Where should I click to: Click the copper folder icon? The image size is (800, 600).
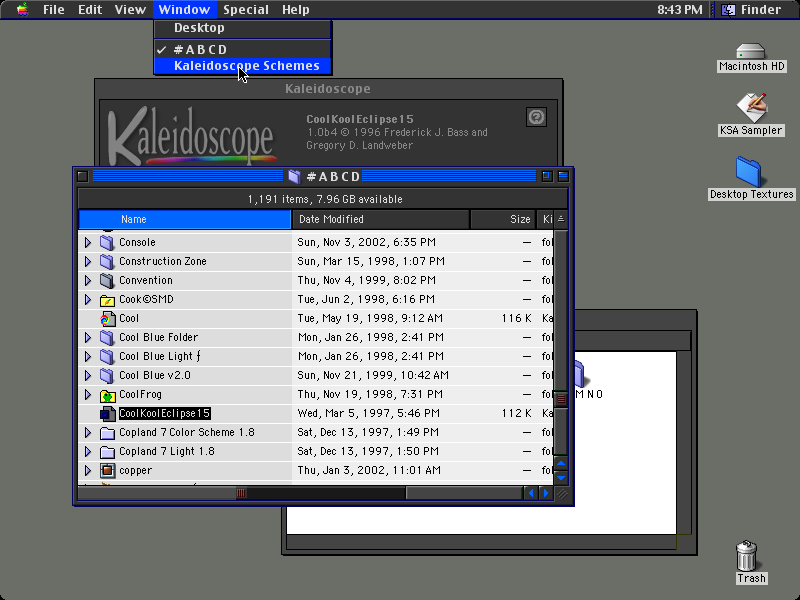[107, 470]
